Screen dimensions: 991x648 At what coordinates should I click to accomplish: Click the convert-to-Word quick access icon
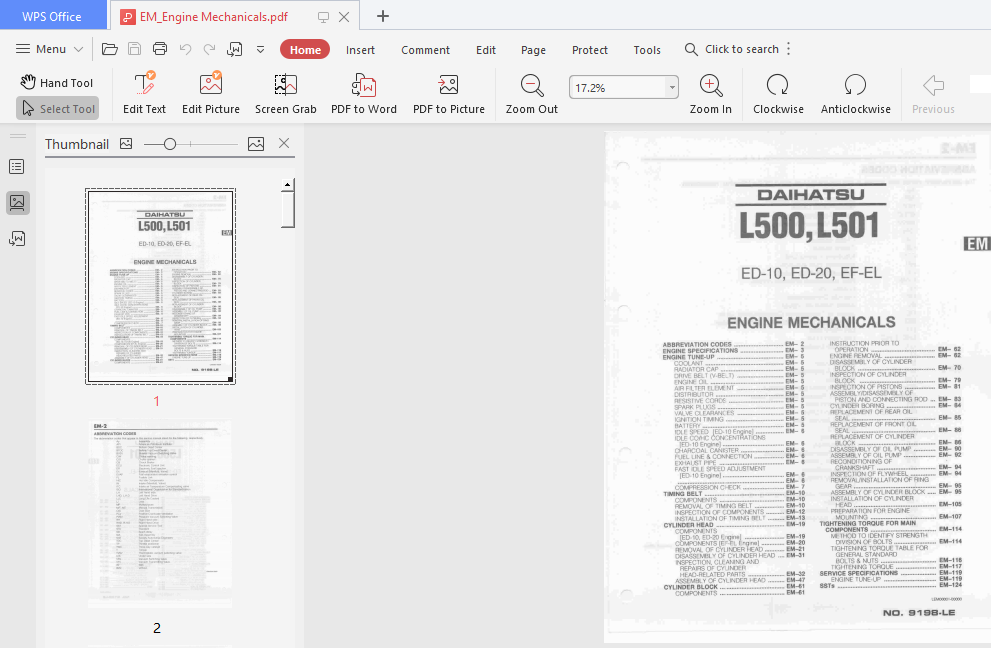pos(235,49)
